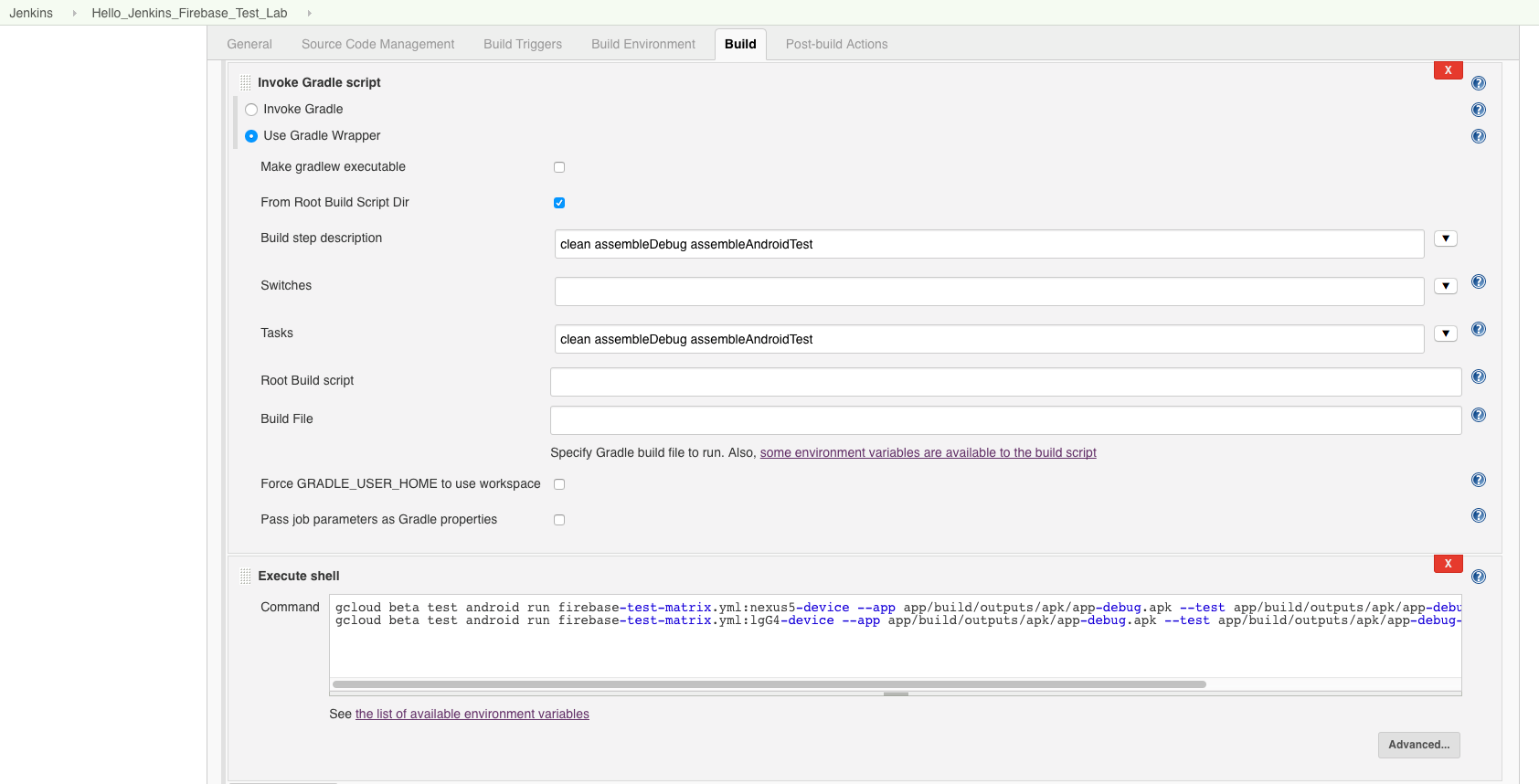Select the Use Gradle Wrapper radio button
Image resolution: width=1539 pixels, height=784 pixels.
251,136
